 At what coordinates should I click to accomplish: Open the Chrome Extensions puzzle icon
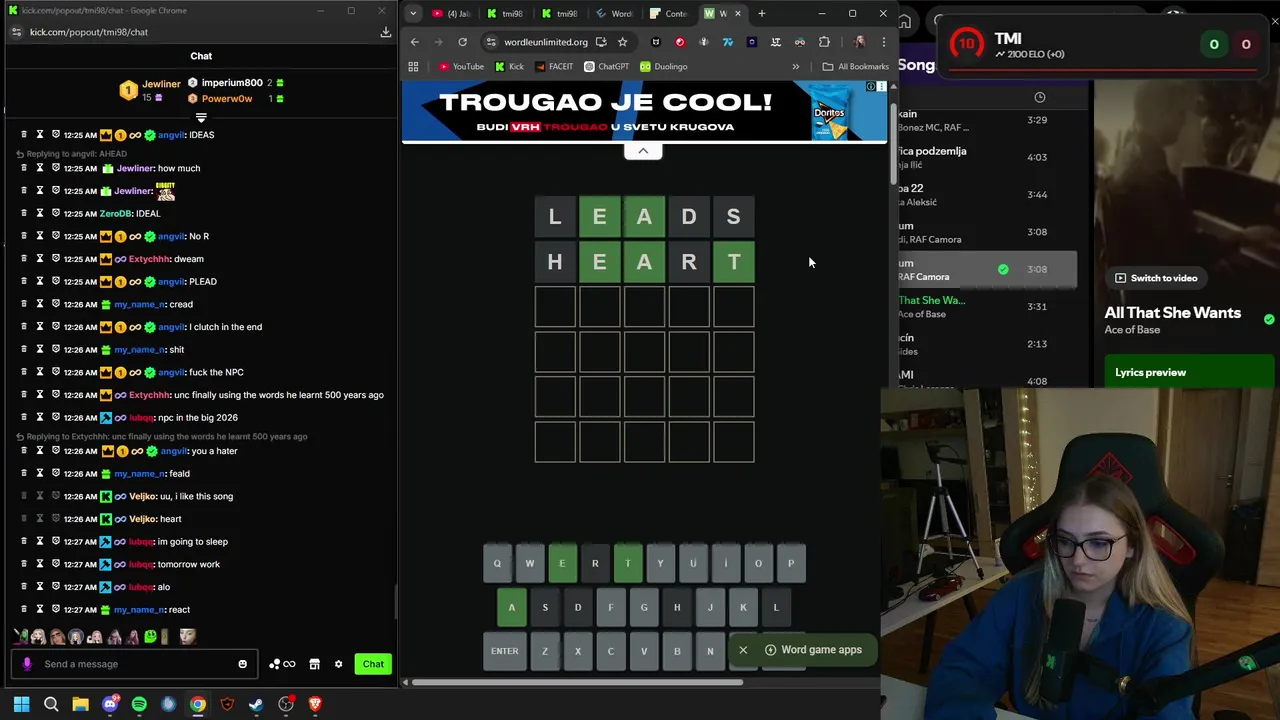(x=824, y=42)
